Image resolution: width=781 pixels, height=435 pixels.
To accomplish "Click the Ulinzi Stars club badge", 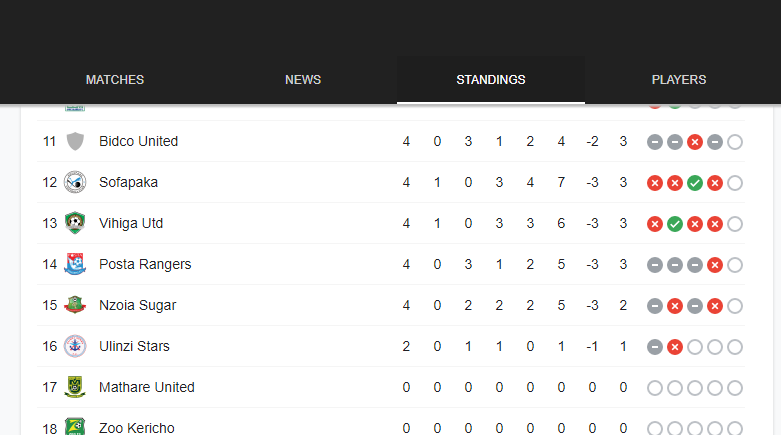I will [x=75, y=346].
